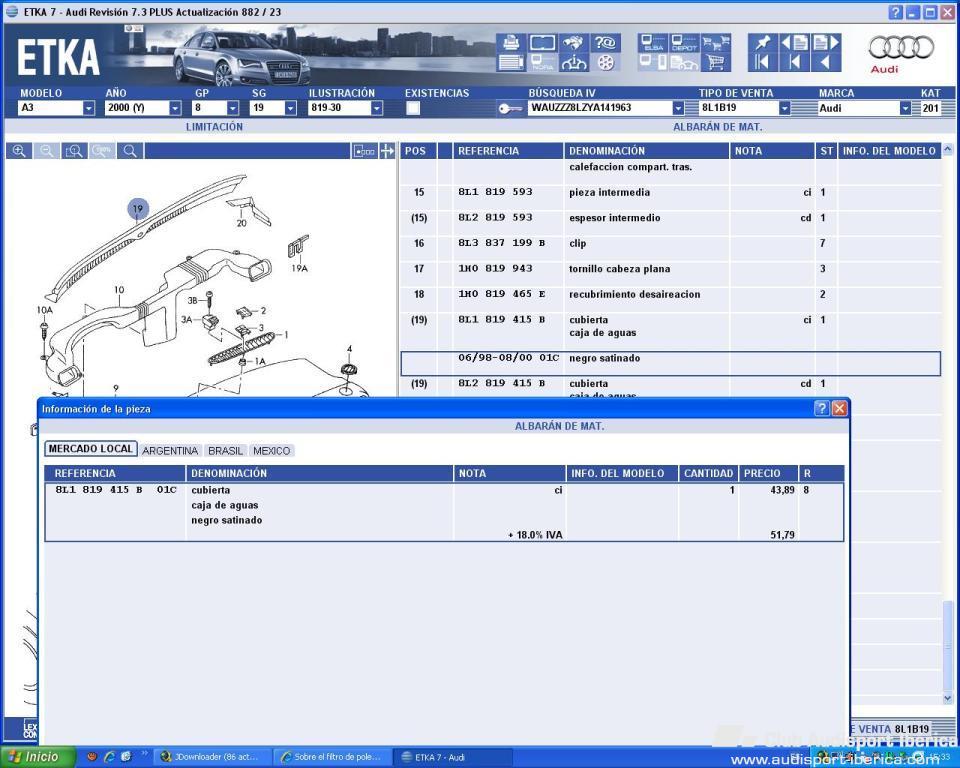Select the row '06/98-08/00 01C' negro satinado
The image size is (960, 768).
pos(670,363)
